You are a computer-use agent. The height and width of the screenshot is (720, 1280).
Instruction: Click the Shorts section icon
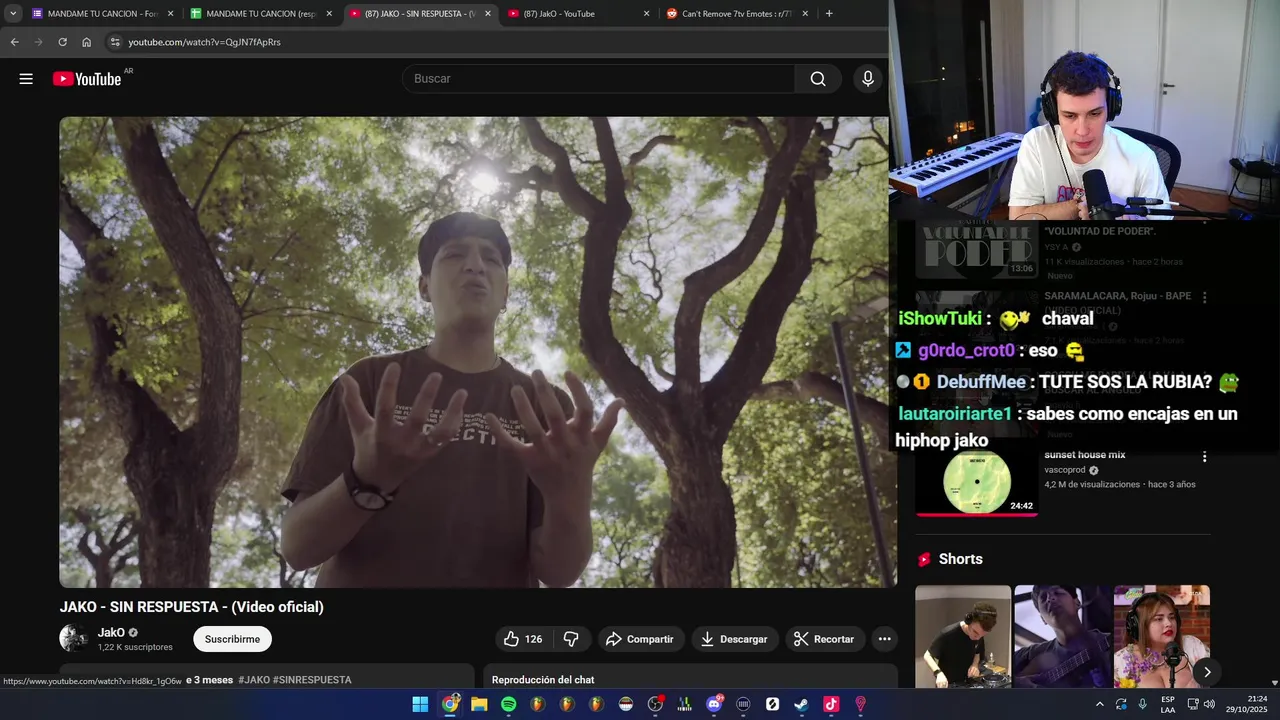(924, 559)
